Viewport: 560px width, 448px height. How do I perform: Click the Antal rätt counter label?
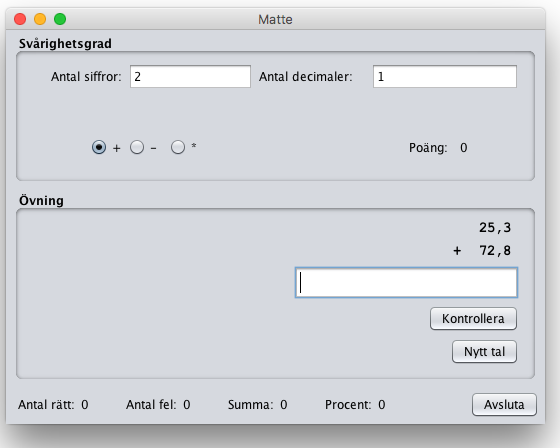[x=46, y=404]
